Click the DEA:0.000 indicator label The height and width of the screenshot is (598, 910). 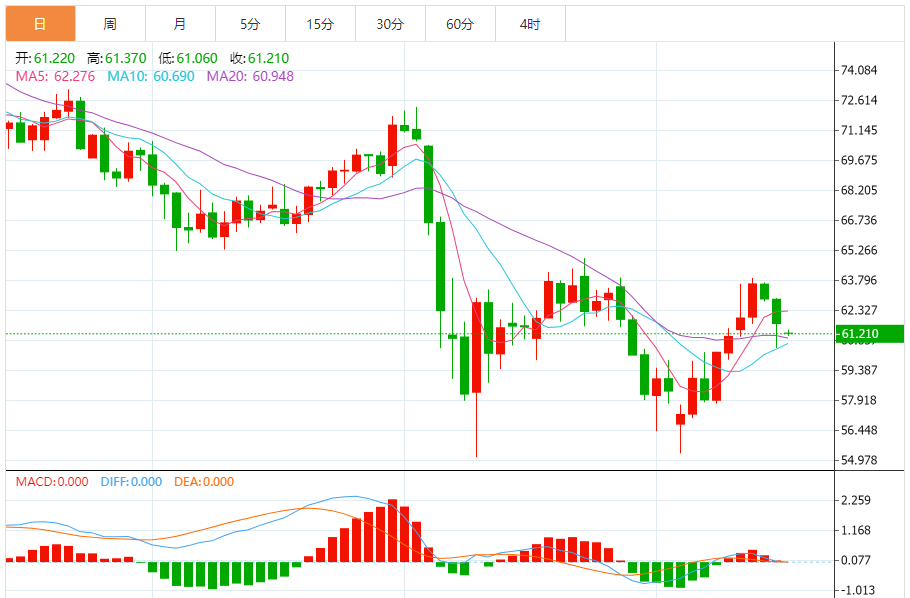(204, 482)
